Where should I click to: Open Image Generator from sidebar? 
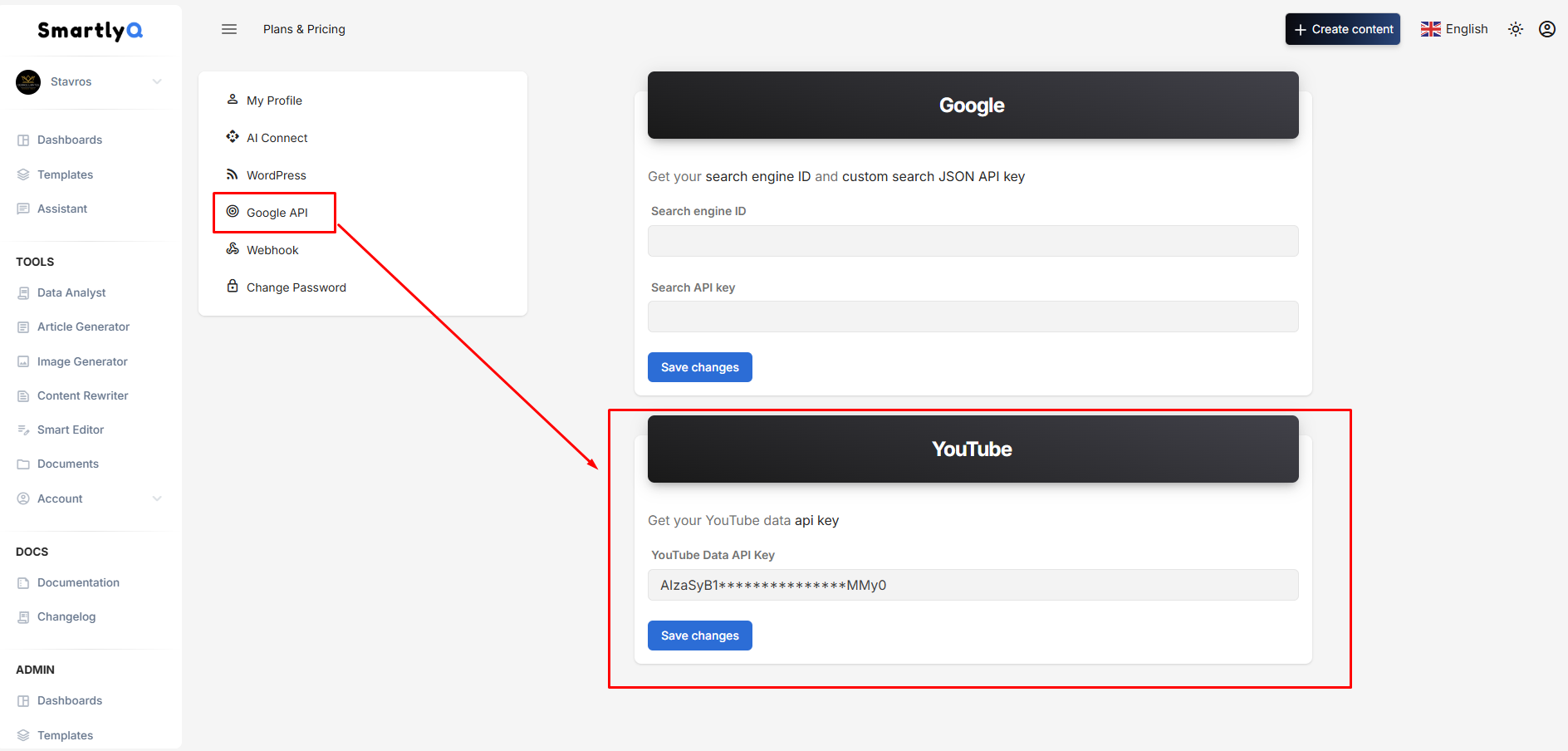[x=82, y=362]
